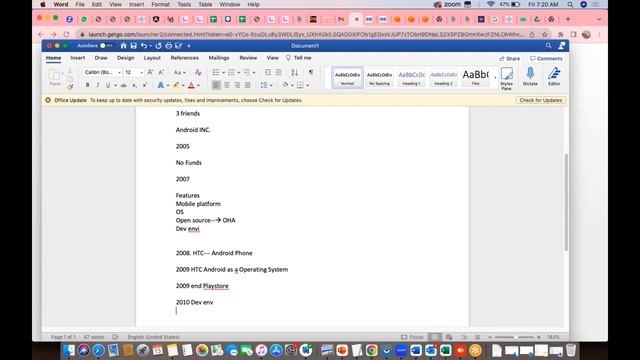
Task: Justify the paragraph text
Action: pyautogui.click(x=248, y=85)
